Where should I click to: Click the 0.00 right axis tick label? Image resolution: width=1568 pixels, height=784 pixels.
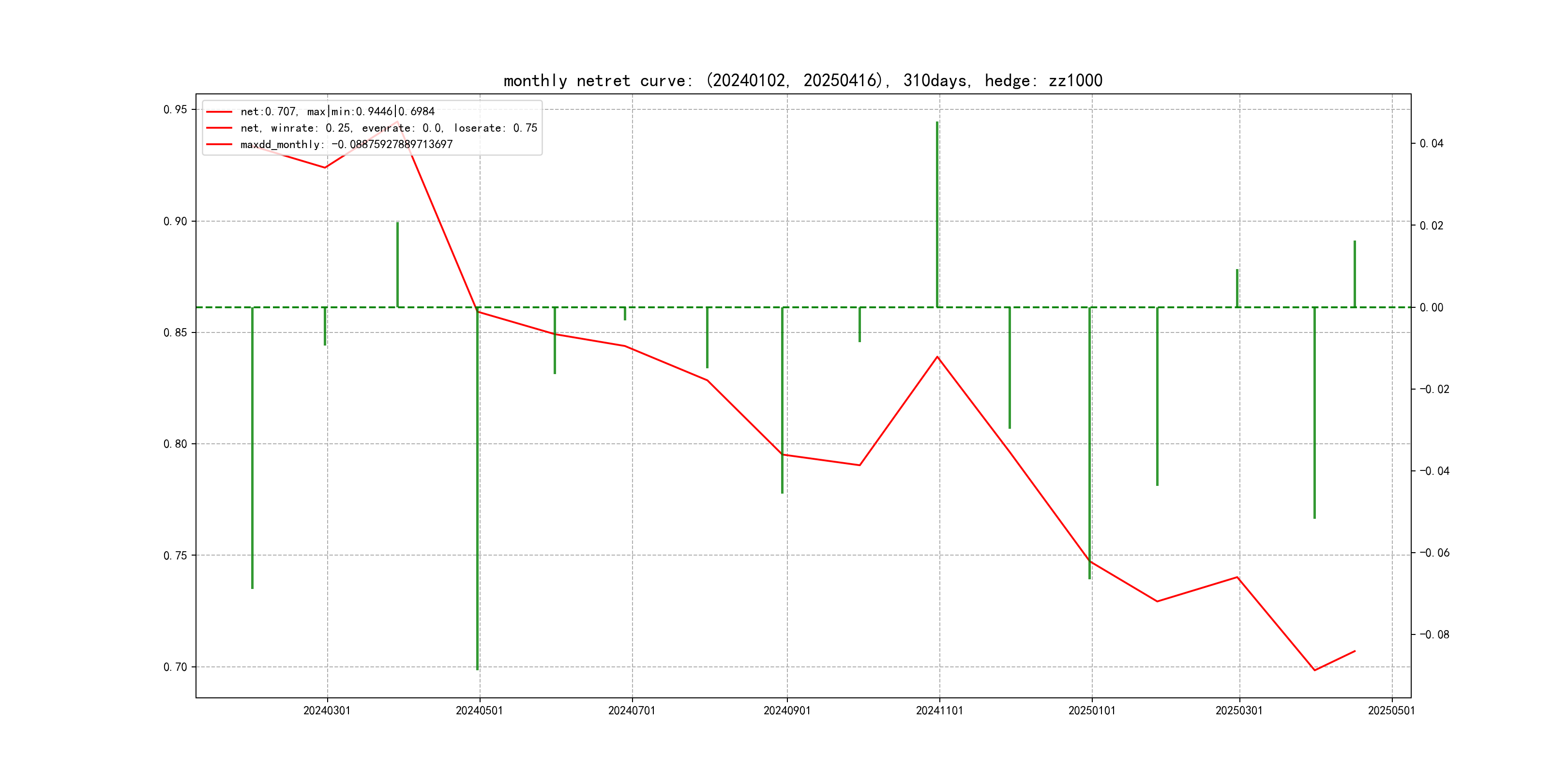point(1431,307)
